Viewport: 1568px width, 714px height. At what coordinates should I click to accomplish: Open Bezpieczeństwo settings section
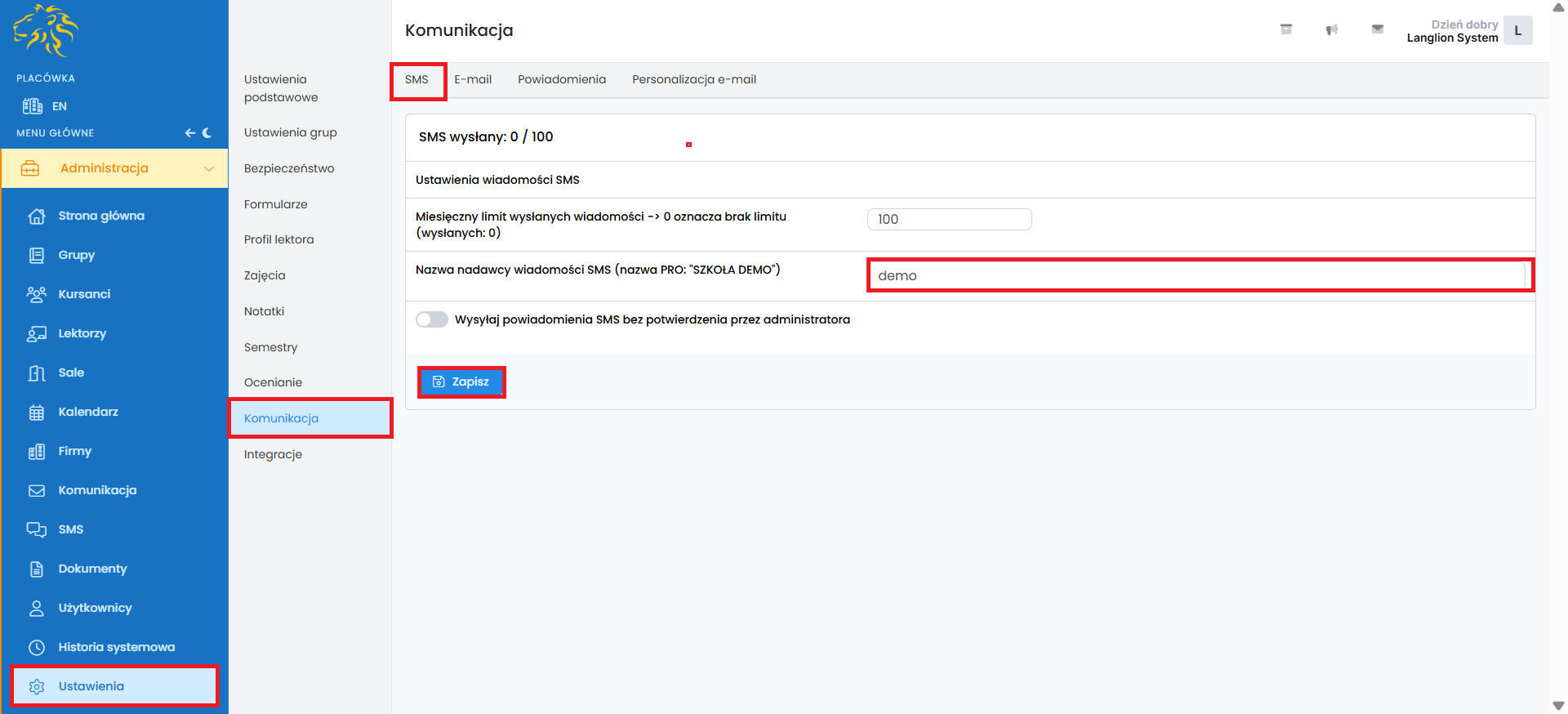pos(289,168)
